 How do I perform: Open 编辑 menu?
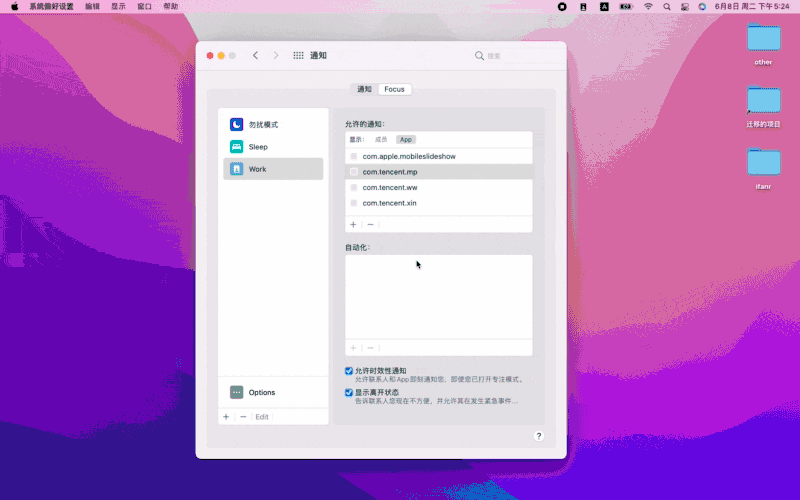point(92,7)
